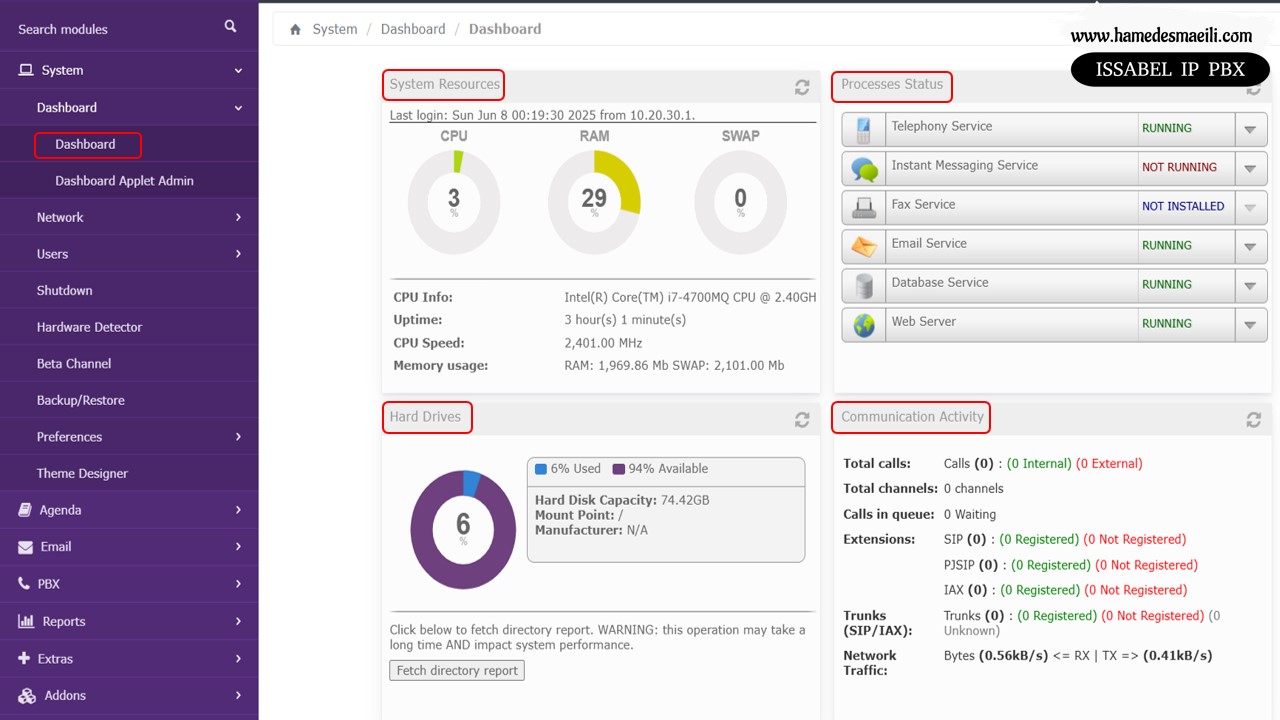Click the Fetch directory report button

[x=457, y=671]
